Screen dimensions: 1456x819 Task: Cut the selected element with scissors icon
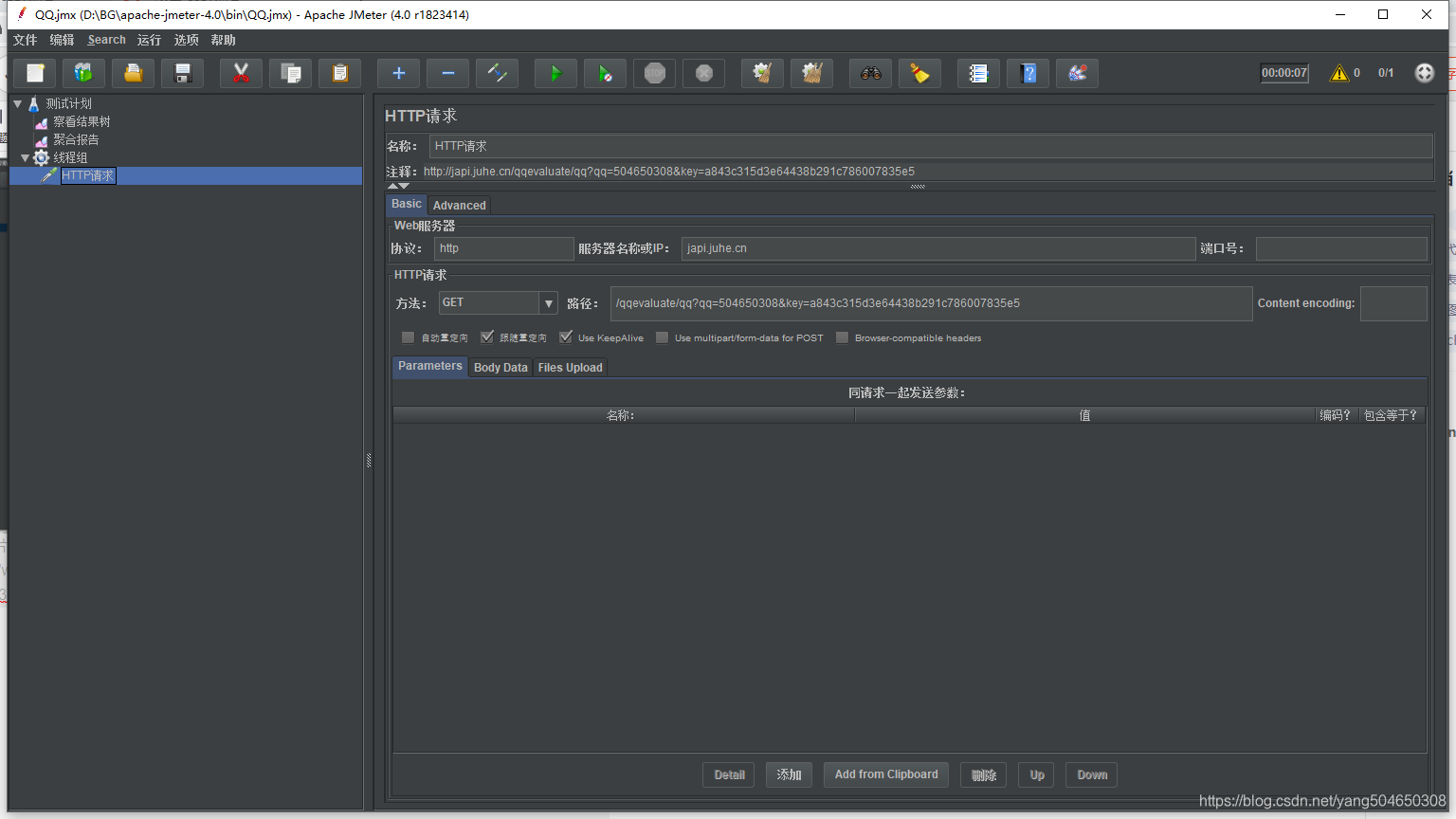(x=242, y=73)
